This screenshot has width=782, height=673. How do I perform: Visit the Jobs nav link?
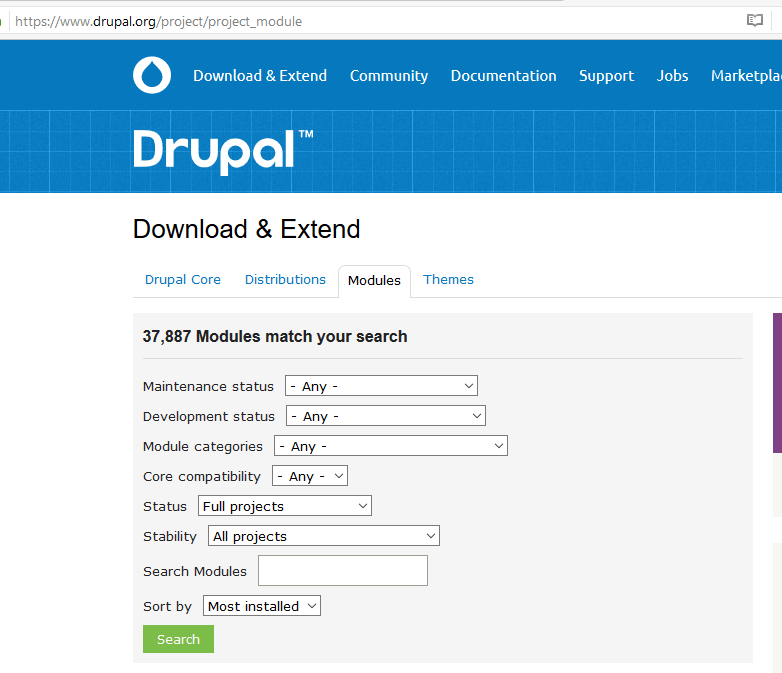click(x=672, y=76)
